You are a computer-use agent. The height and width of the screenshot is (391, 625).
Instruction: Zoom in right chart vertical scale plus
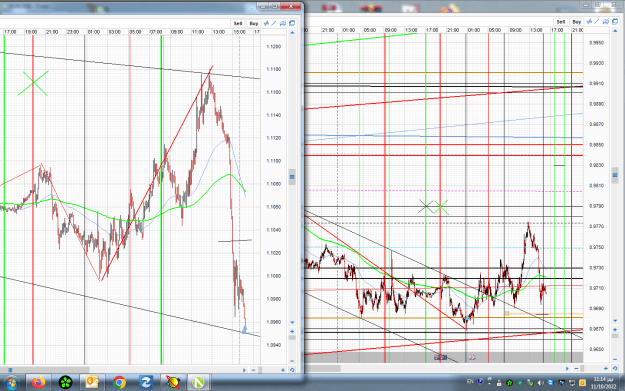[x=615, y=330]
